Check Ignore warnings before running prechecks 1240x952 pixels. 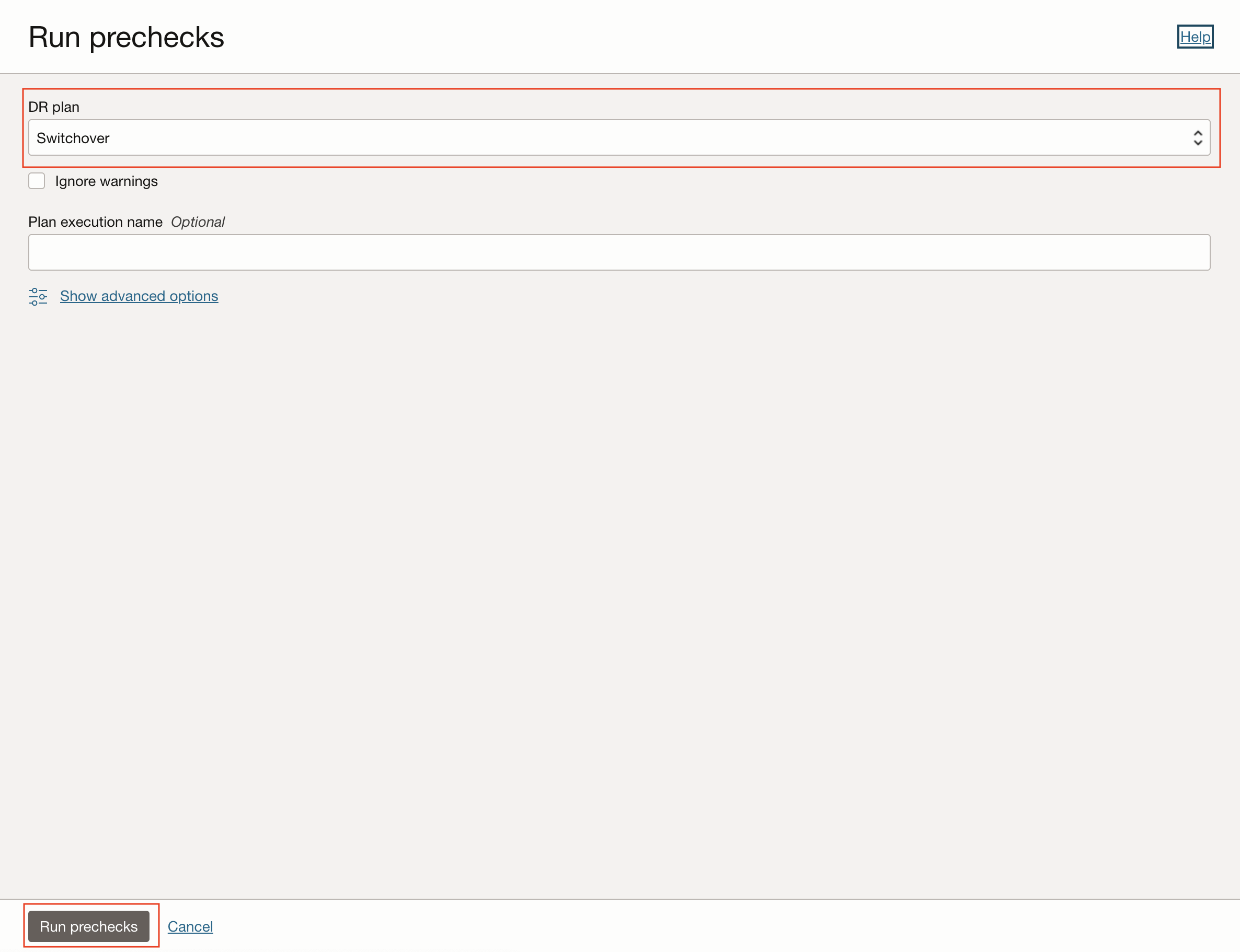point(36,180)
